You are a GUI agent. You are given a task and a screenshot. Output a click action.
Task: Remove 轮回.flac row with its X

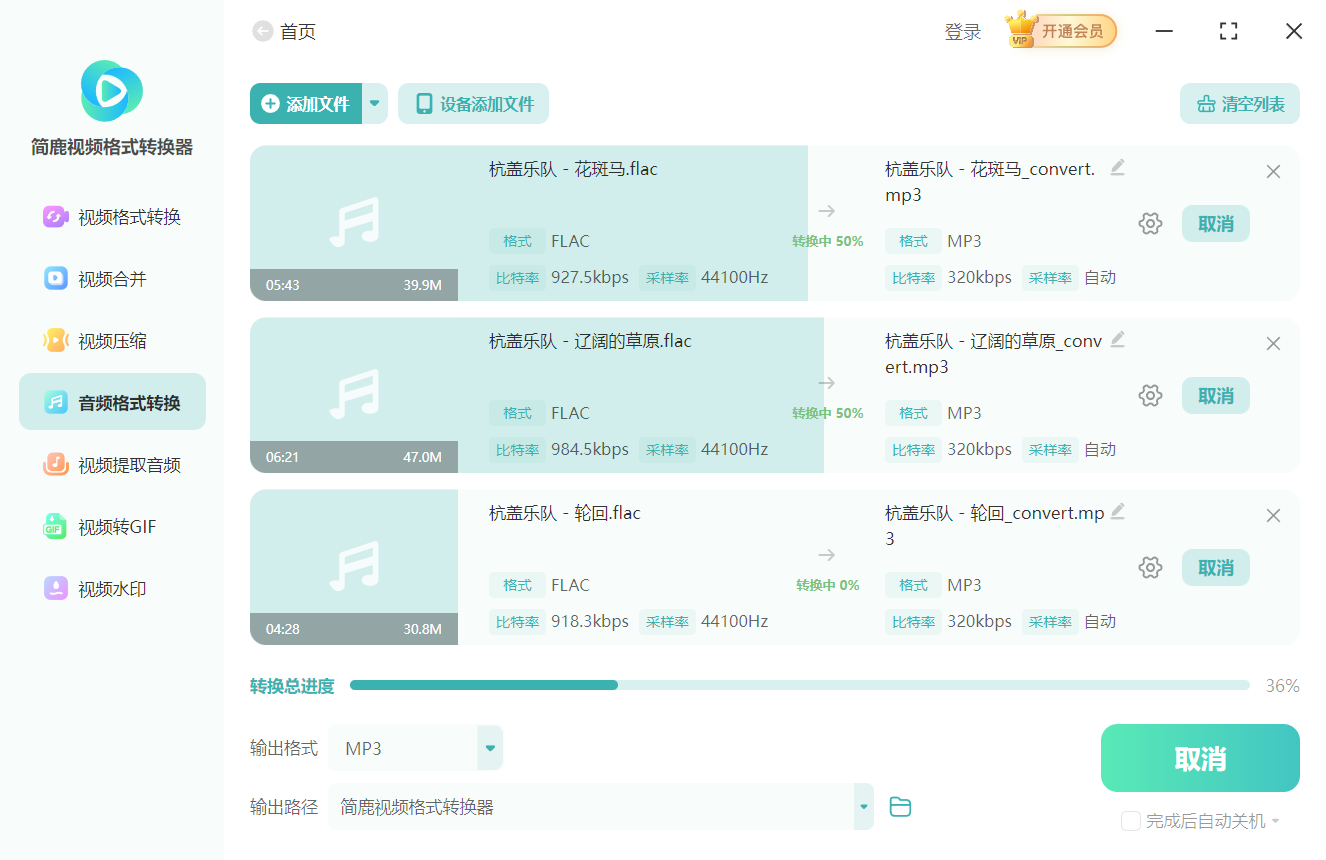coord(1273,516)
